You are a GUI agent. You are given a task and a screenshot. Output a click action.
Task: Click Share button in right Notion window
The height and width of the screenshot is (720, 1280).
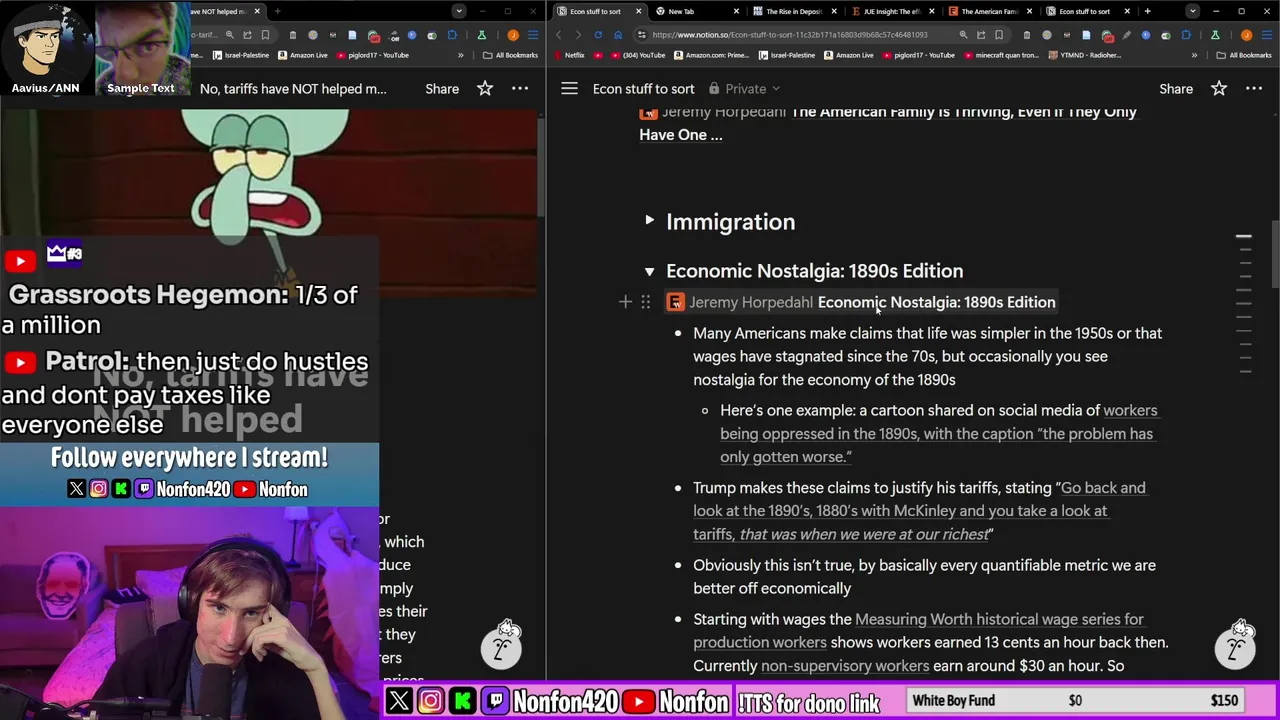click(1176, 89)
